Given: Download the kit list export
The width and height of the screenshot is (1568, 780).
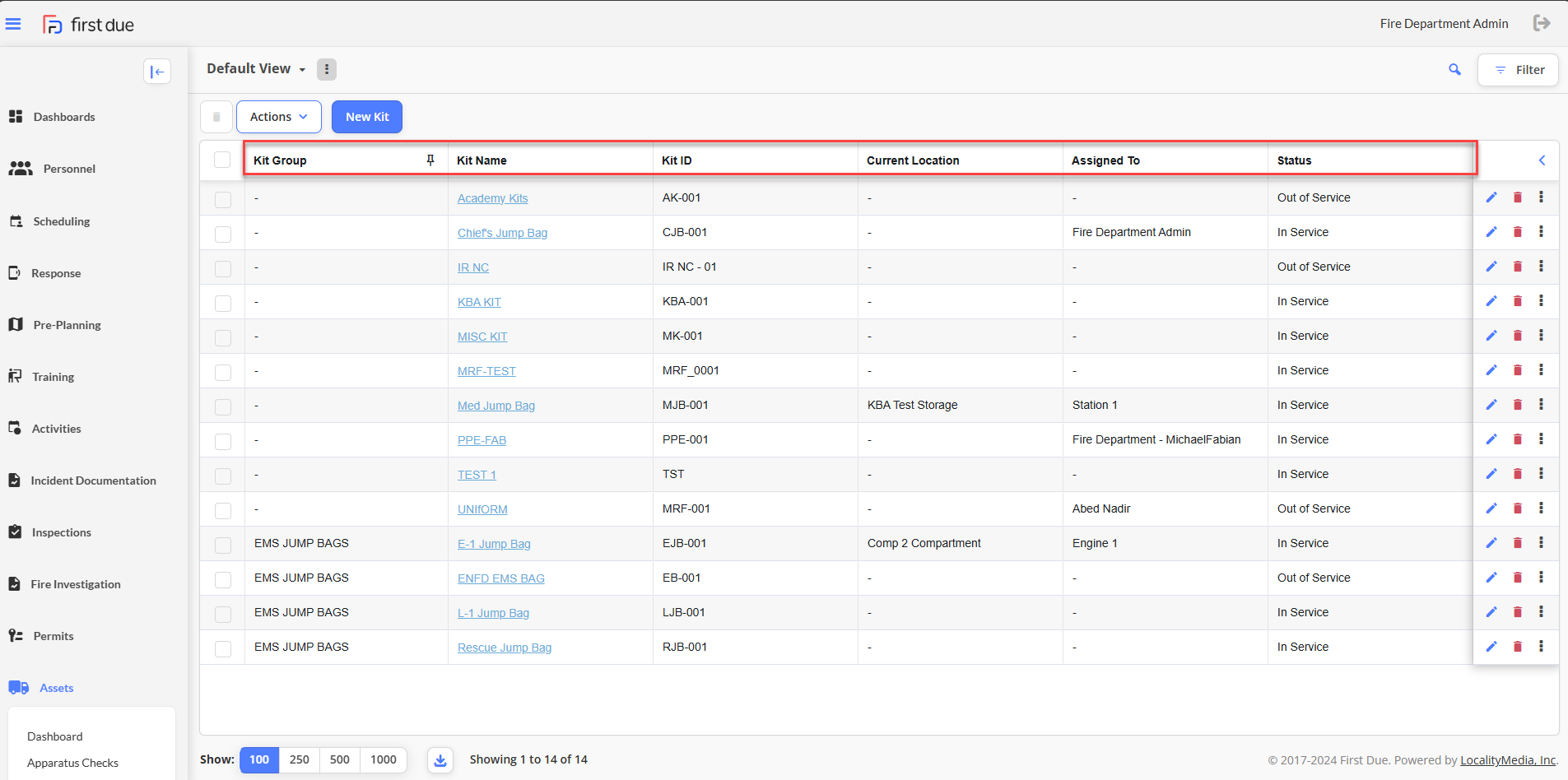Looking at the screenshot, I should [x=440, y=760].
